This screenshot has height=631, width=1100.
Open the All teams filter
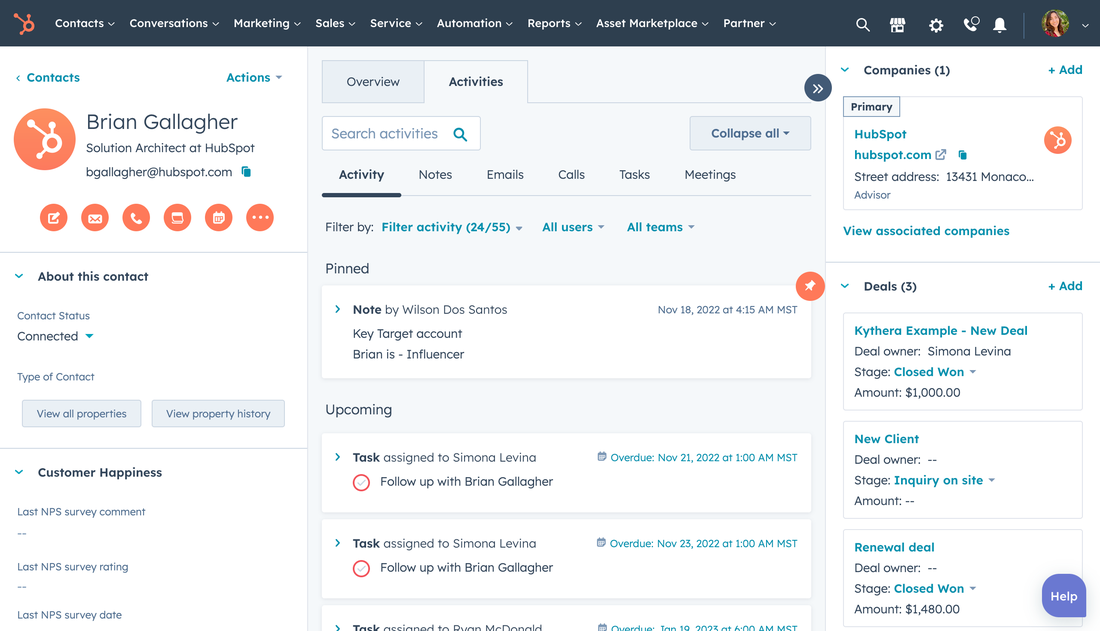pos(660,227)
